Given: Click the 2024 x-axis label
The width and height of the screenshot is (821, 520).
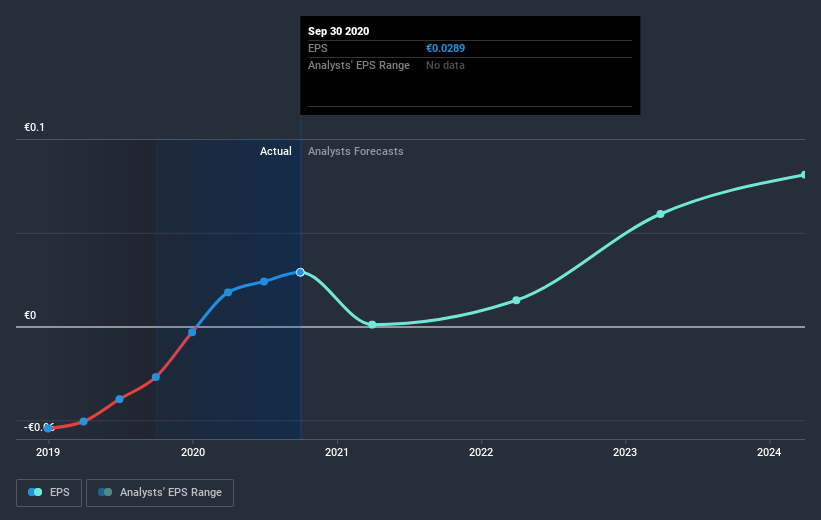Looking at the screenshot, I should [x=769, y=452].
